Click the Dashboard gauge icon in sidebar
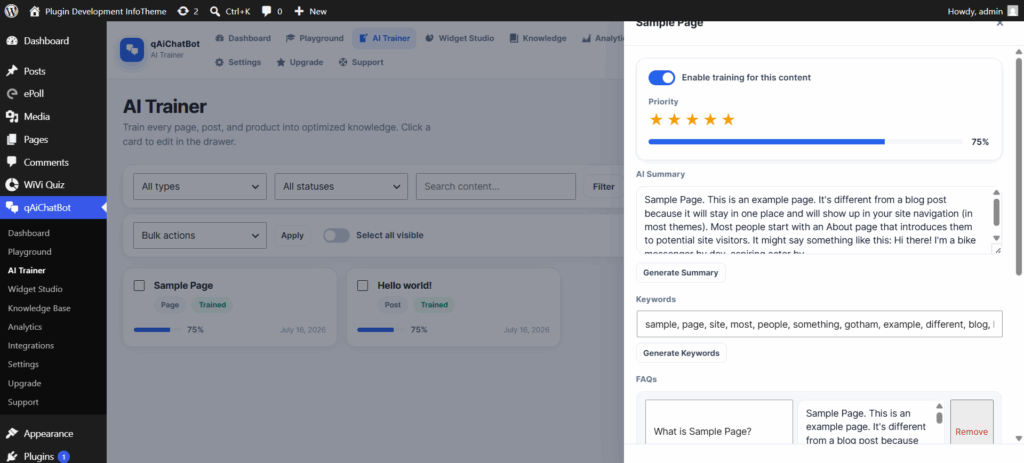The image size is (1024, 463). tap(12, 41)
